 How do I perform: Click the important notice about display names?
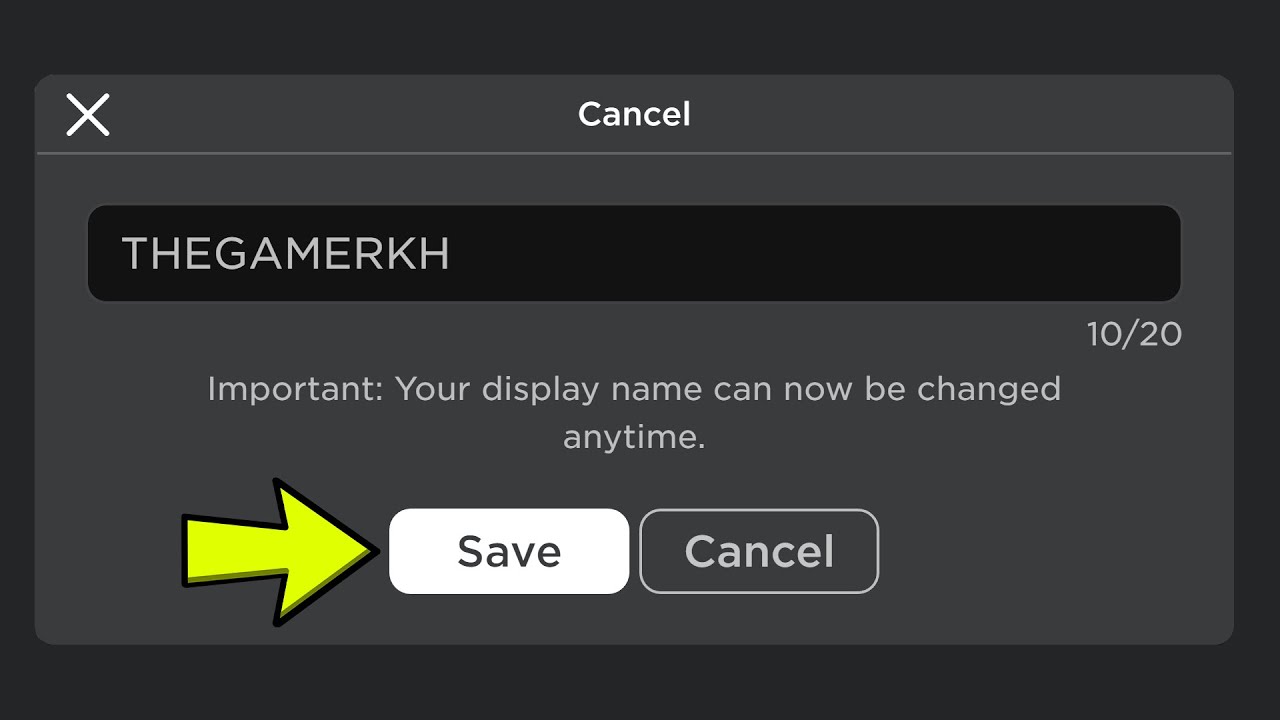coord(634,410)
